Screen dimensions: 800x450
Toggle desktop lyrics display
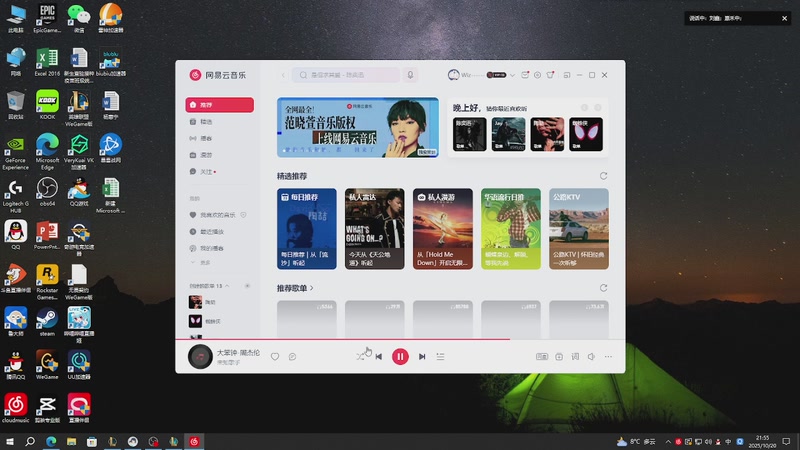[x=575, y=357]
